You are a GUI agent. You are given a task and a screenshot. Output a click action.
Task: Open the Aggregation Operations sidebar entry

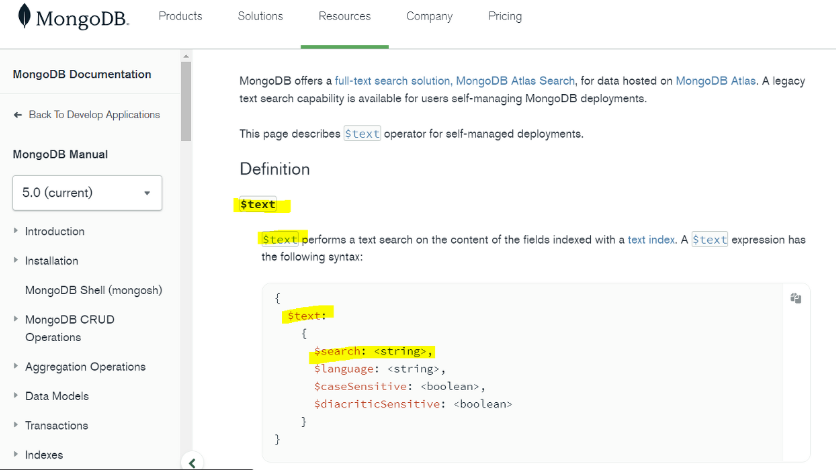point(85,367)
